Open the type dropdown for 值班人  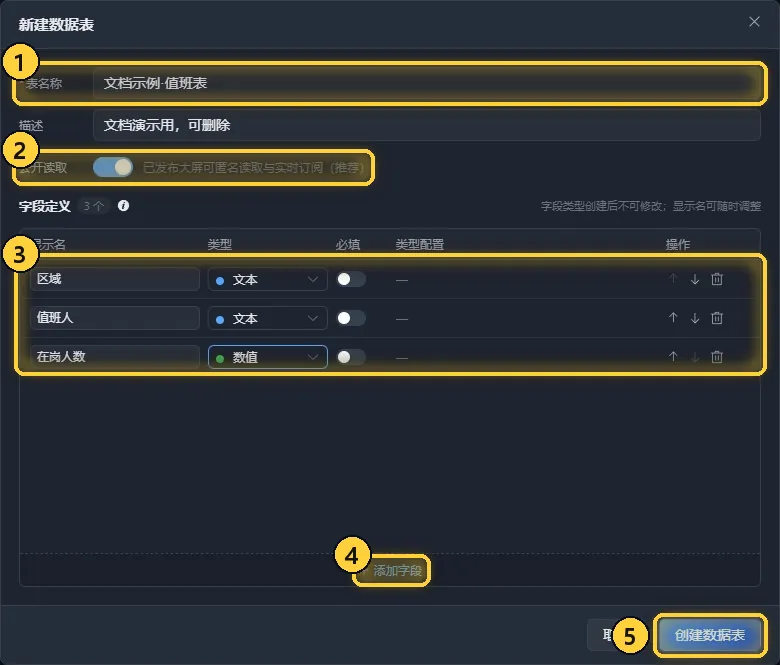[268, 318]
